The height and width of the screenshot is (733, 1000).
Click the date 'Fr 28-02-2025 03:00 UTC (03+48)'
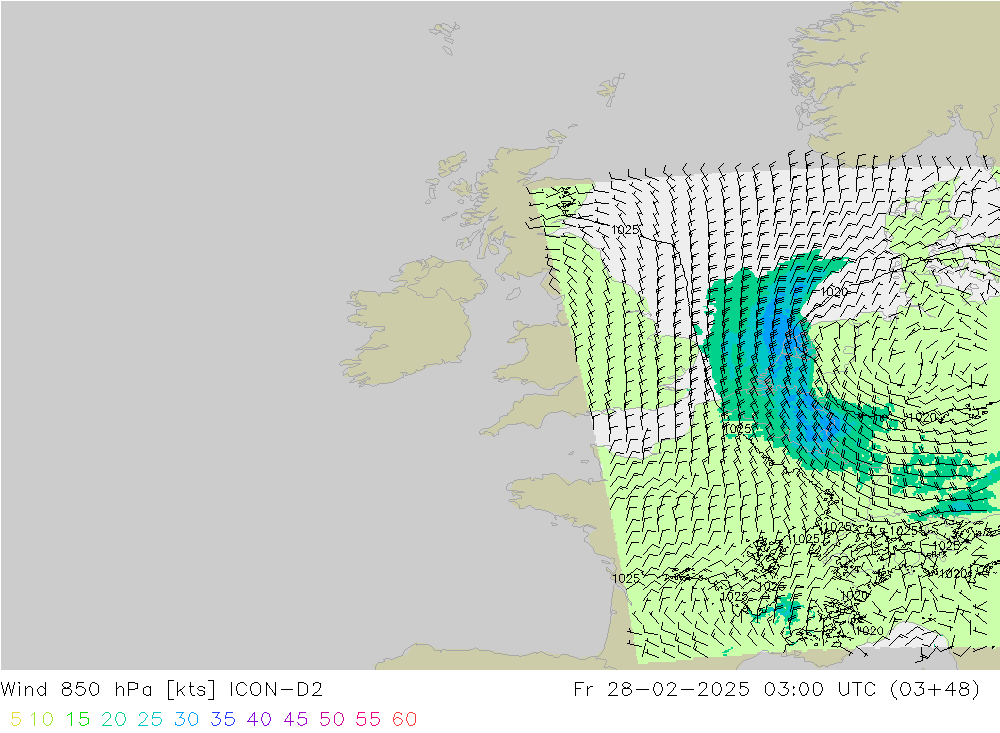(x=776, y=689)
